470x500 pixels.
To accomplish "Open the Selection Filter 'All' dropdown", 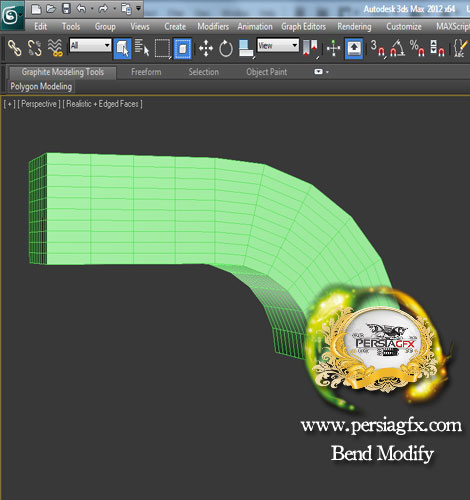I will click(x=90, y=45).
